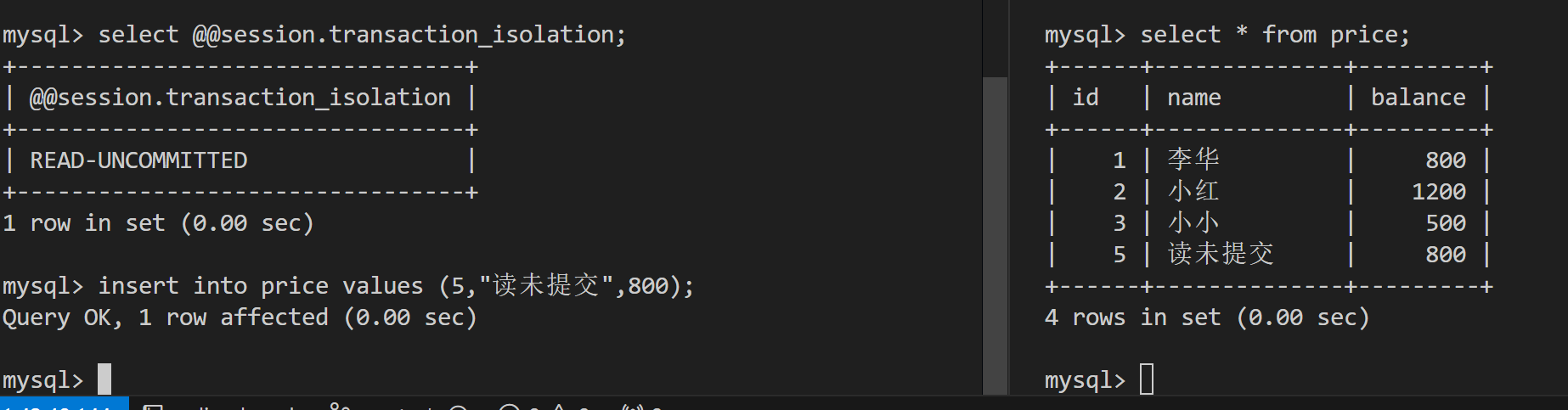1568x410 pixels.
Task: Click the left terminal's vertical scrollbar thumb
Action: click(x=995, y=235)
